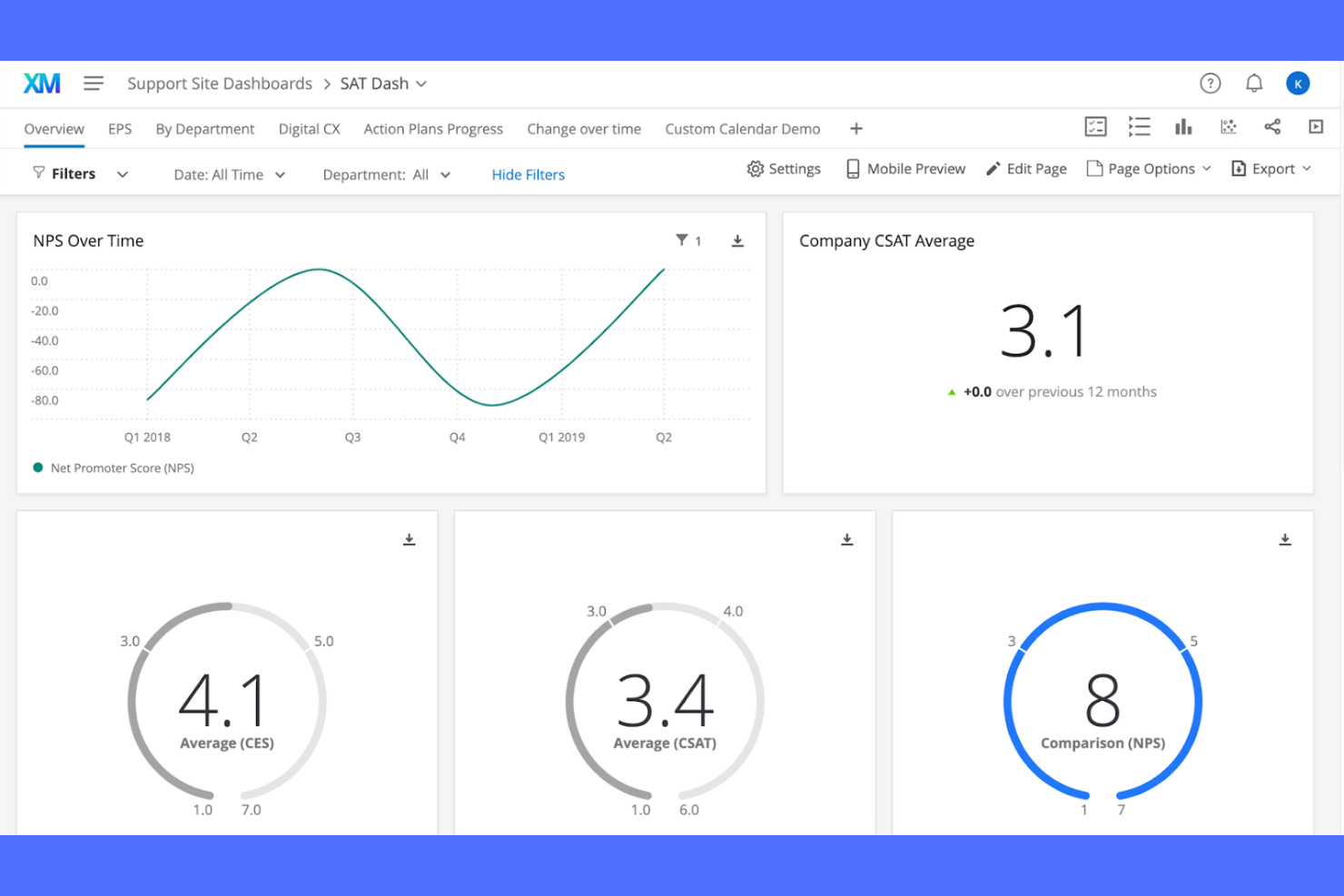Image resolution: width=1344 pixels, height=896 pixels.
Task: Click the help question mark icon
Action: click(x=1211, y=83)
